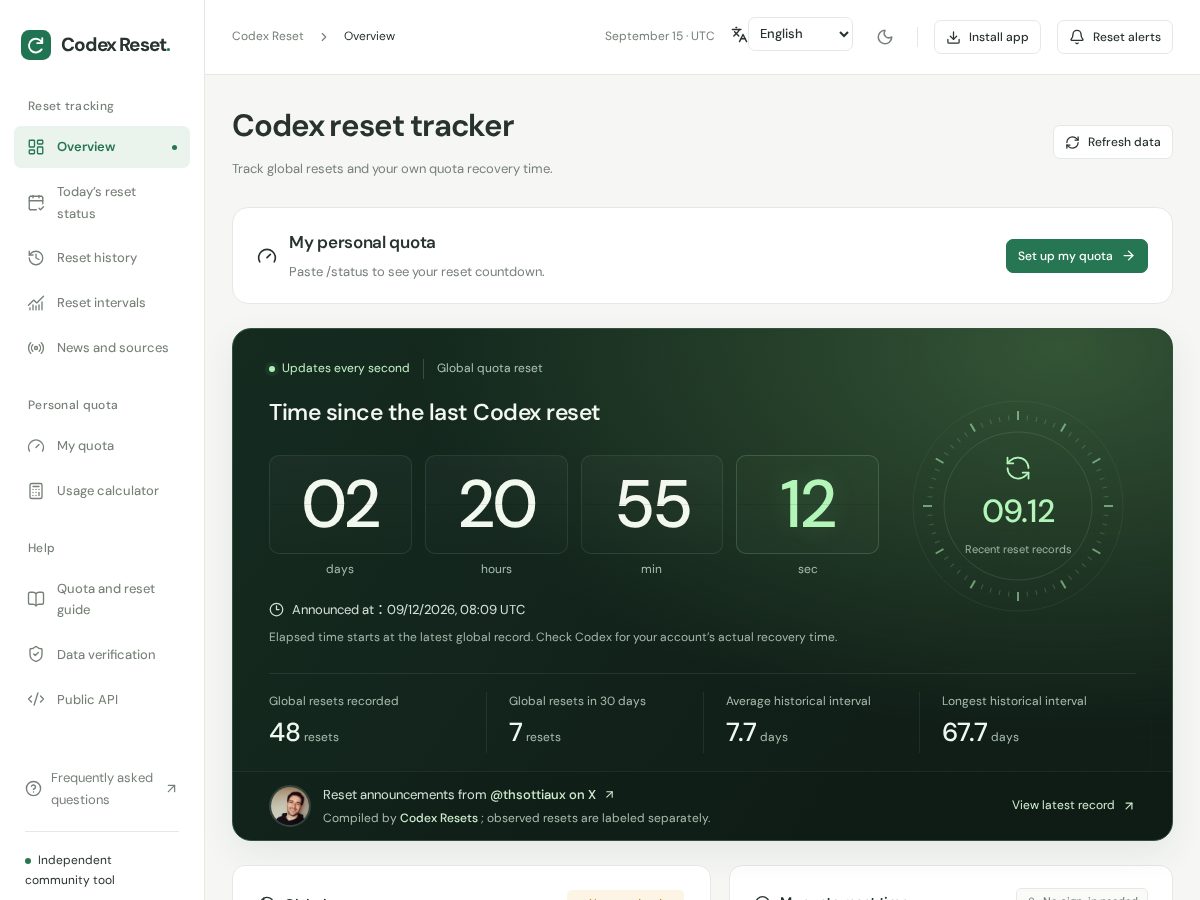Open Frequently asked questions link

point(102,789)
